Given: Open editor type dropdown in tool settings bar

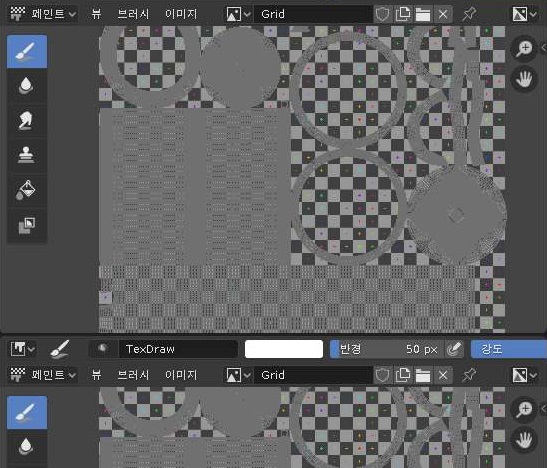Looking at the screenshot, I should tap(23, 349).
